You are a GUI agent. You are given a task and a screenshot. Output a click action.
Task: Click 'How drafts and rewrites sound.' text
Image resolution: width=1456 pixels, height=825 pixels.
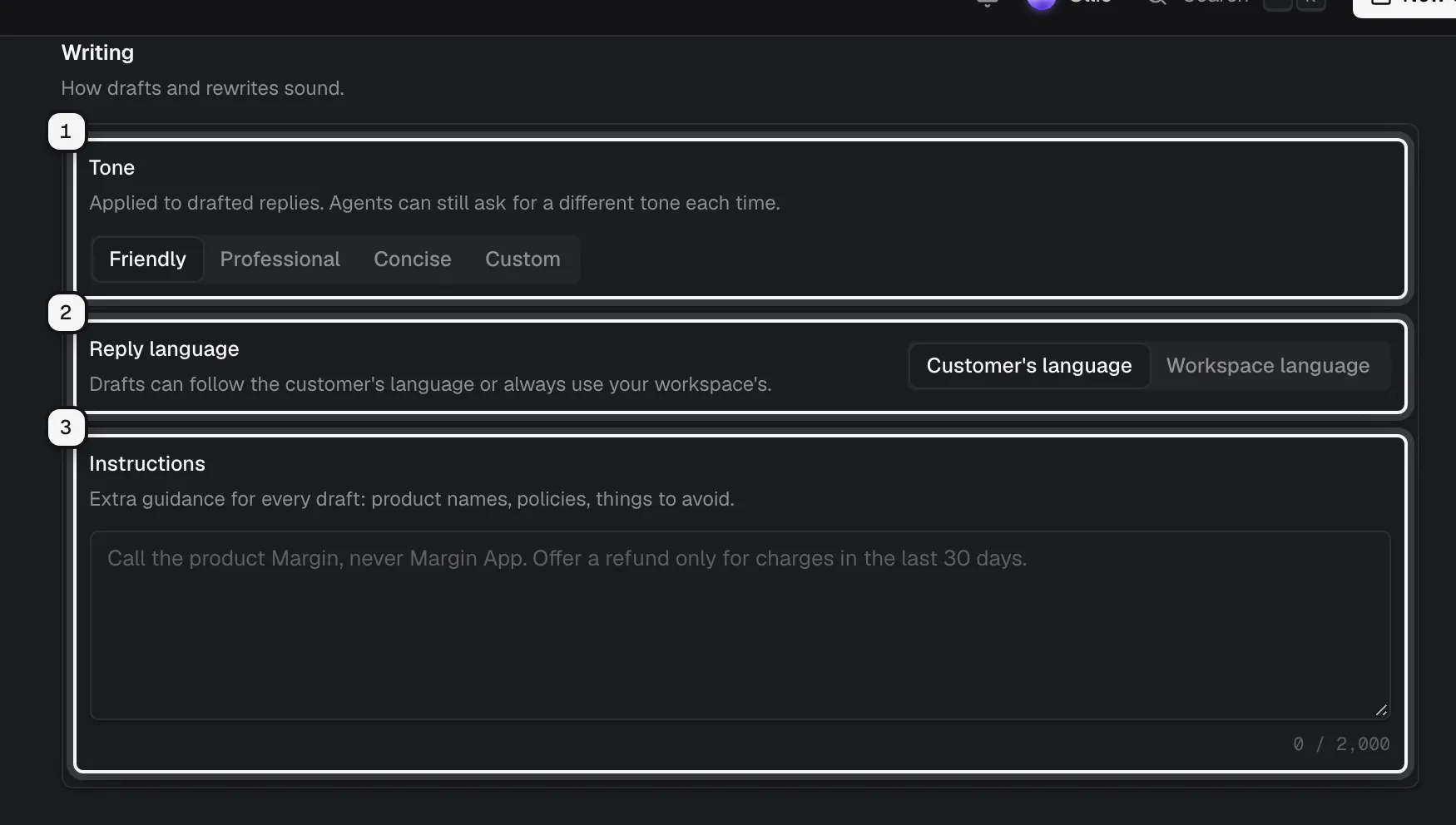202,88
